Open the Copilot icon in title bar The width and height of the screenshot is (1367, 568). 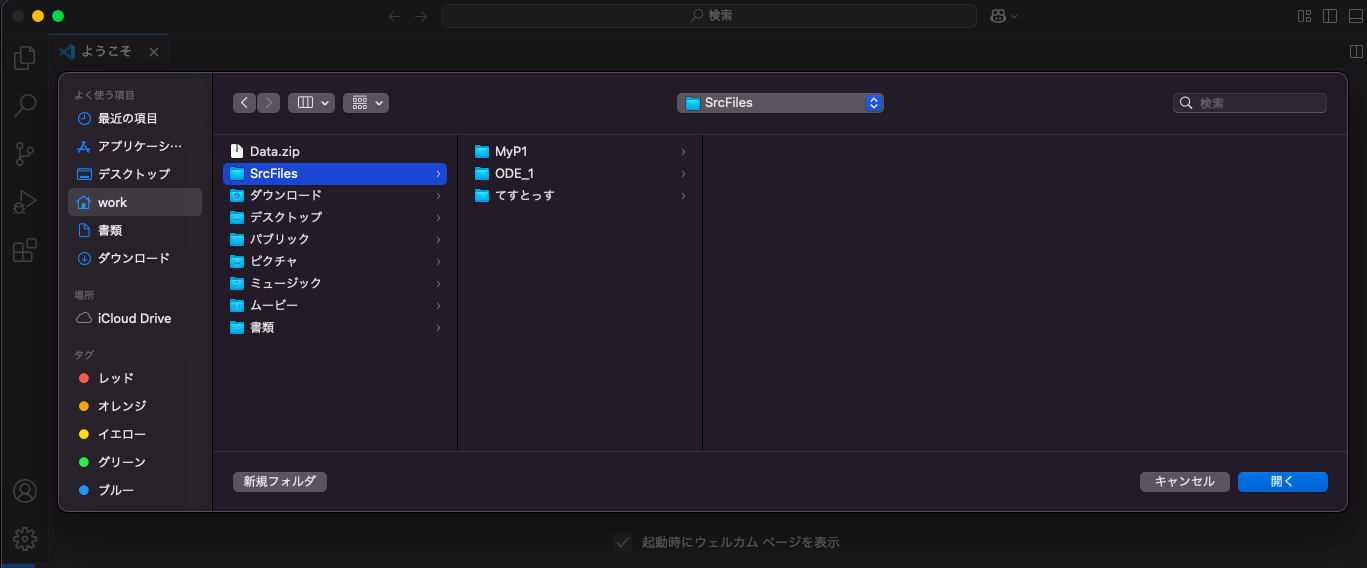point(1003,16)
